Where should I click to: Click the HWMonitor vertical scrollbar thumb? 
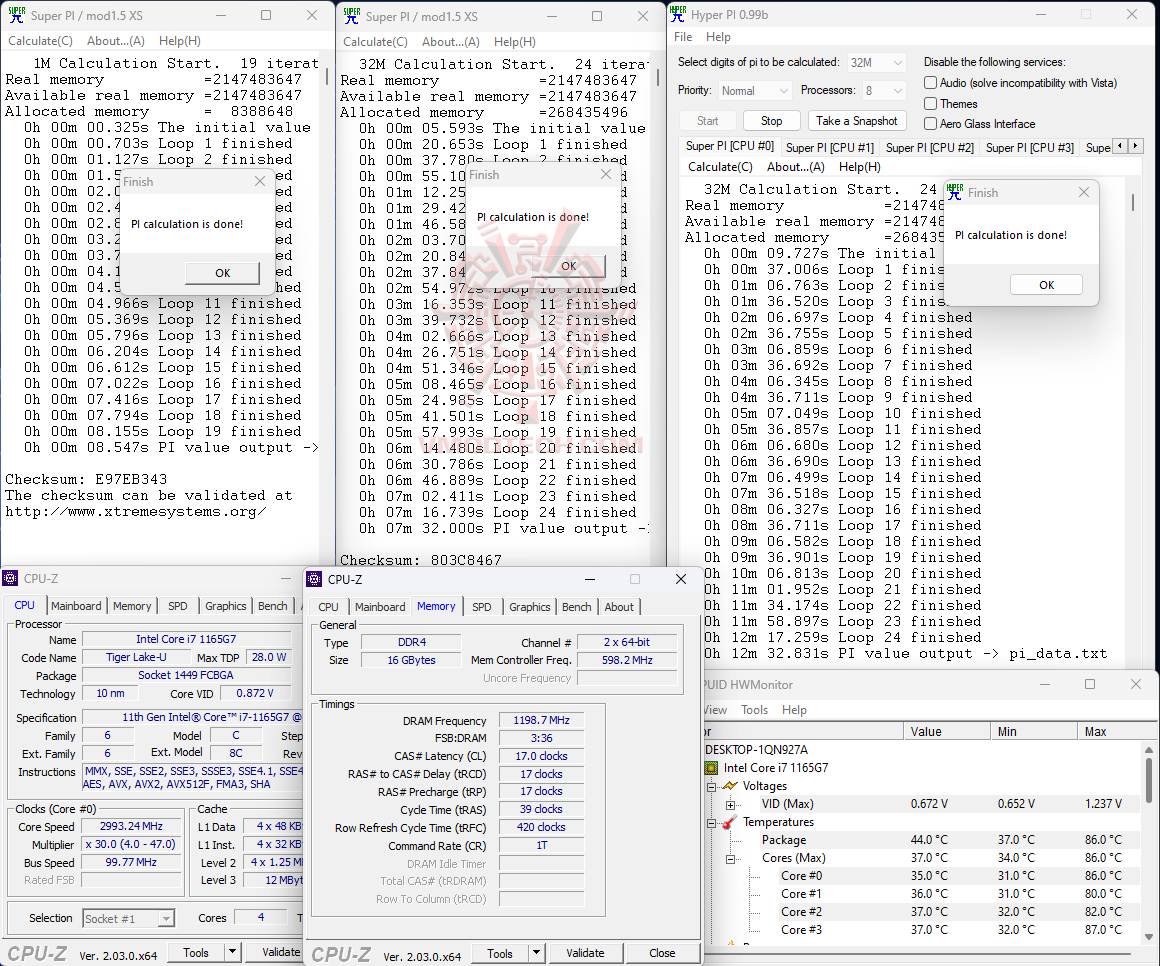point(1148,780)
